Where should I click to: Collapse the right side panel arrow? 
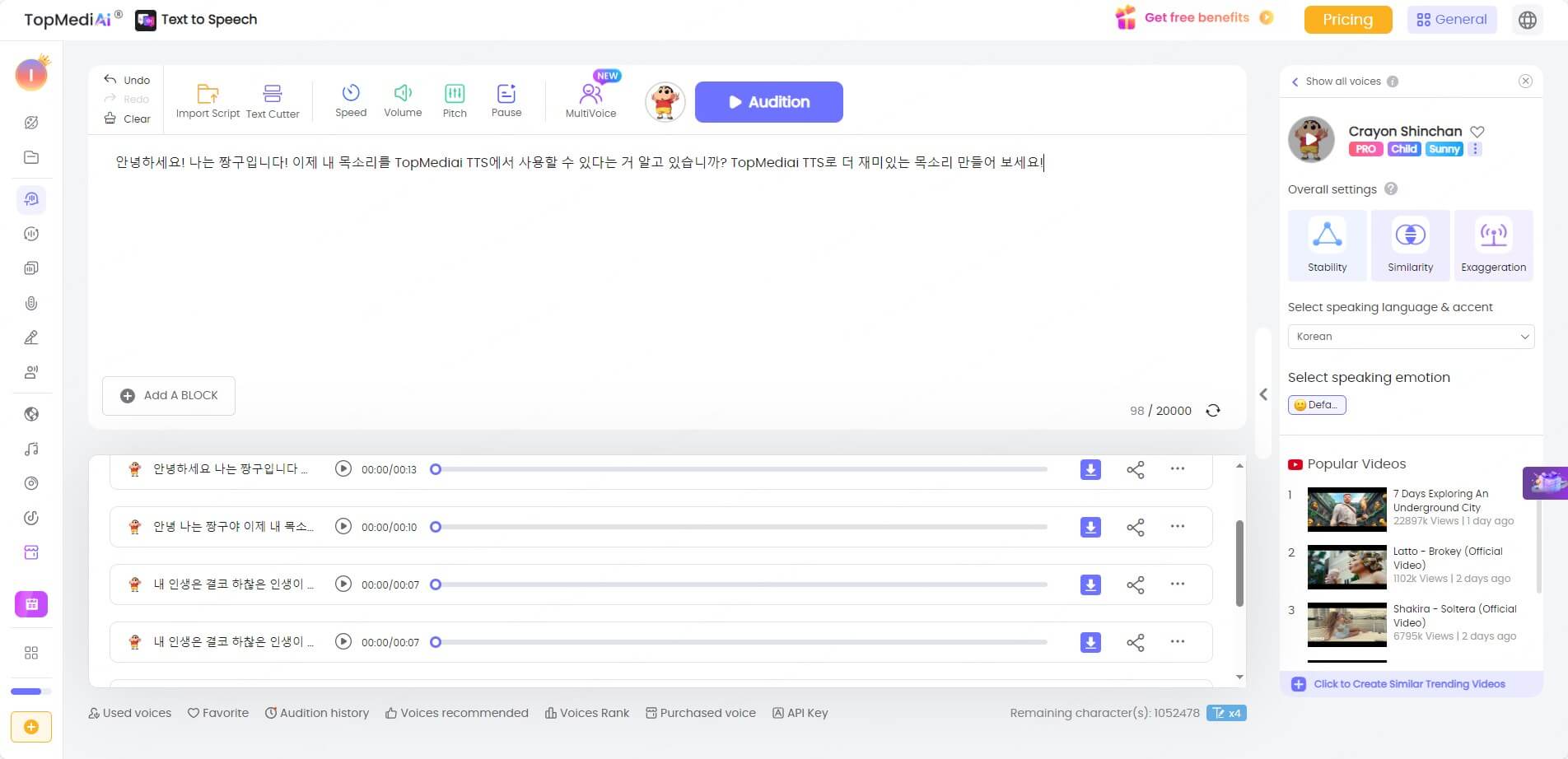1263,394
